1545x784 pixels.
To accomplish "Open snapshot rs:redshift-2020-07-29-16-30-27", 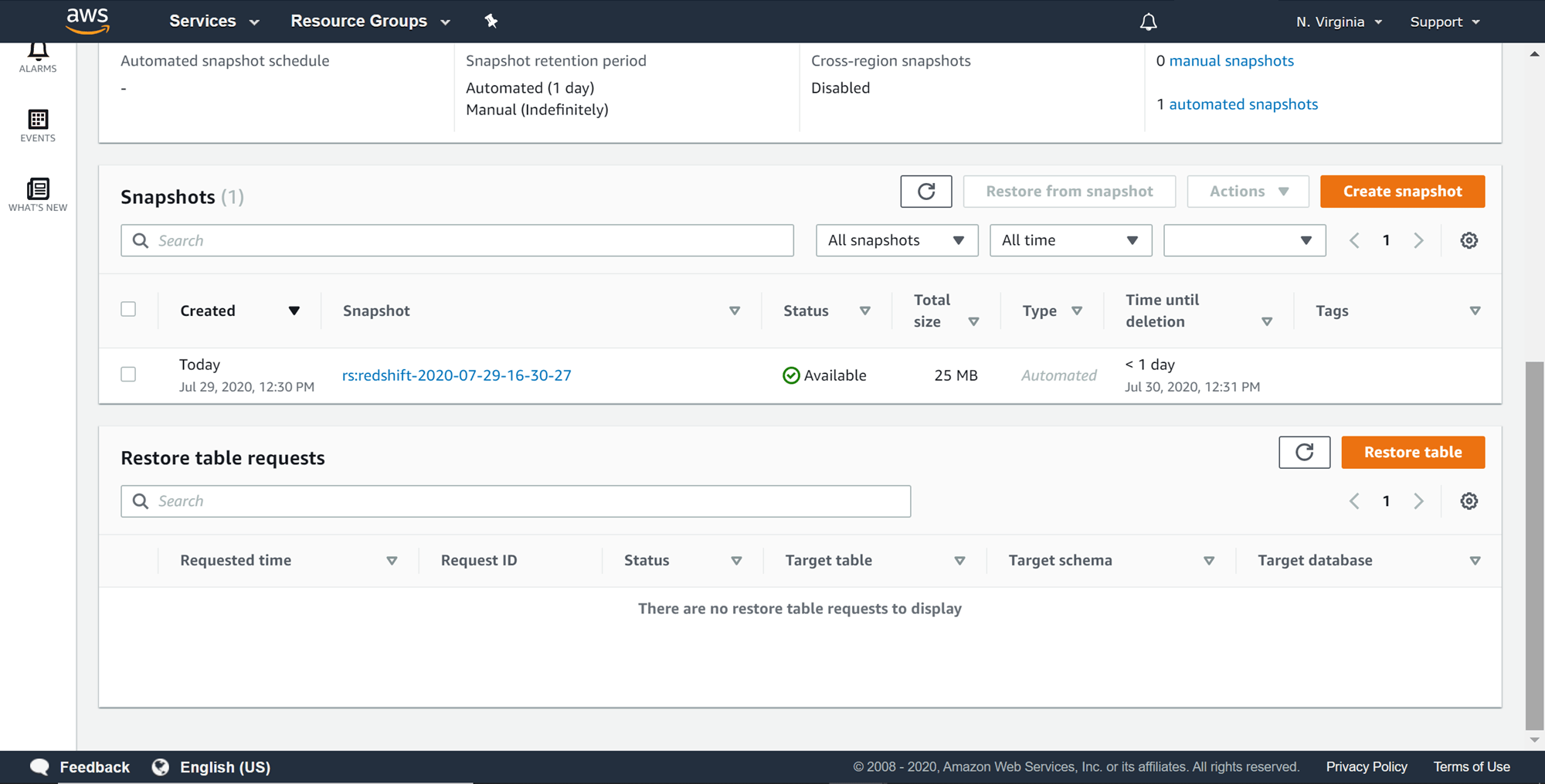I will (x=457, y=375).
